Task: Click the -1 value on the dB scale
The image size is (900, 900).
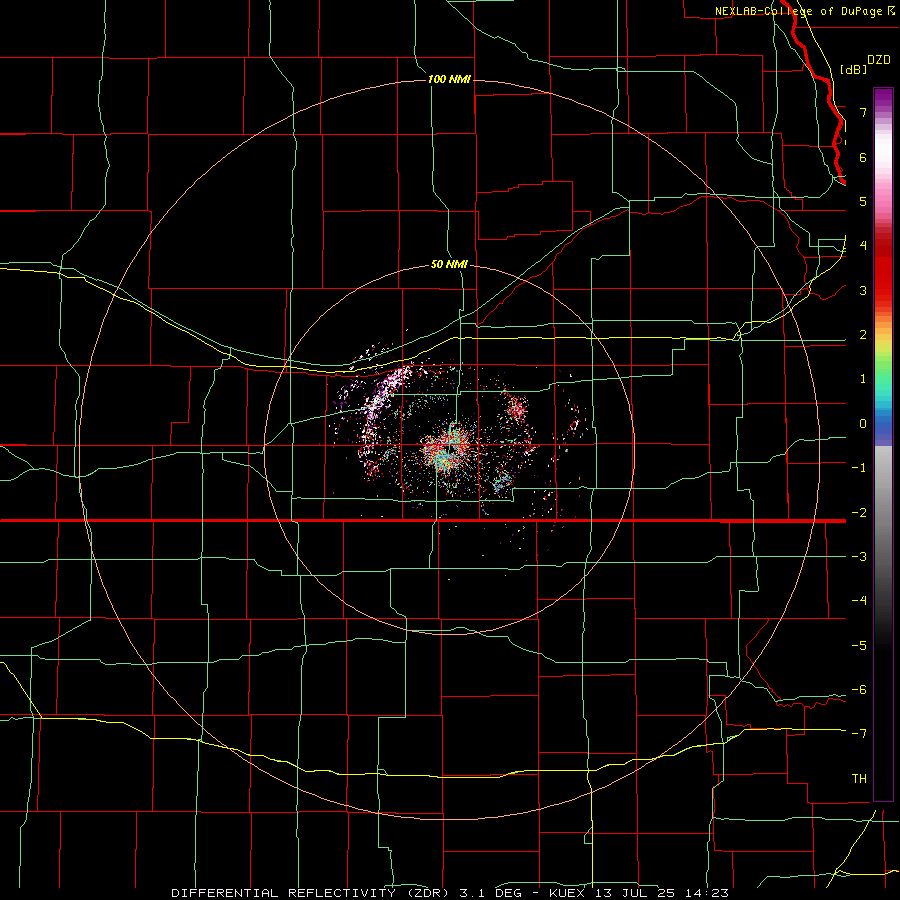Action: [859, 468]
